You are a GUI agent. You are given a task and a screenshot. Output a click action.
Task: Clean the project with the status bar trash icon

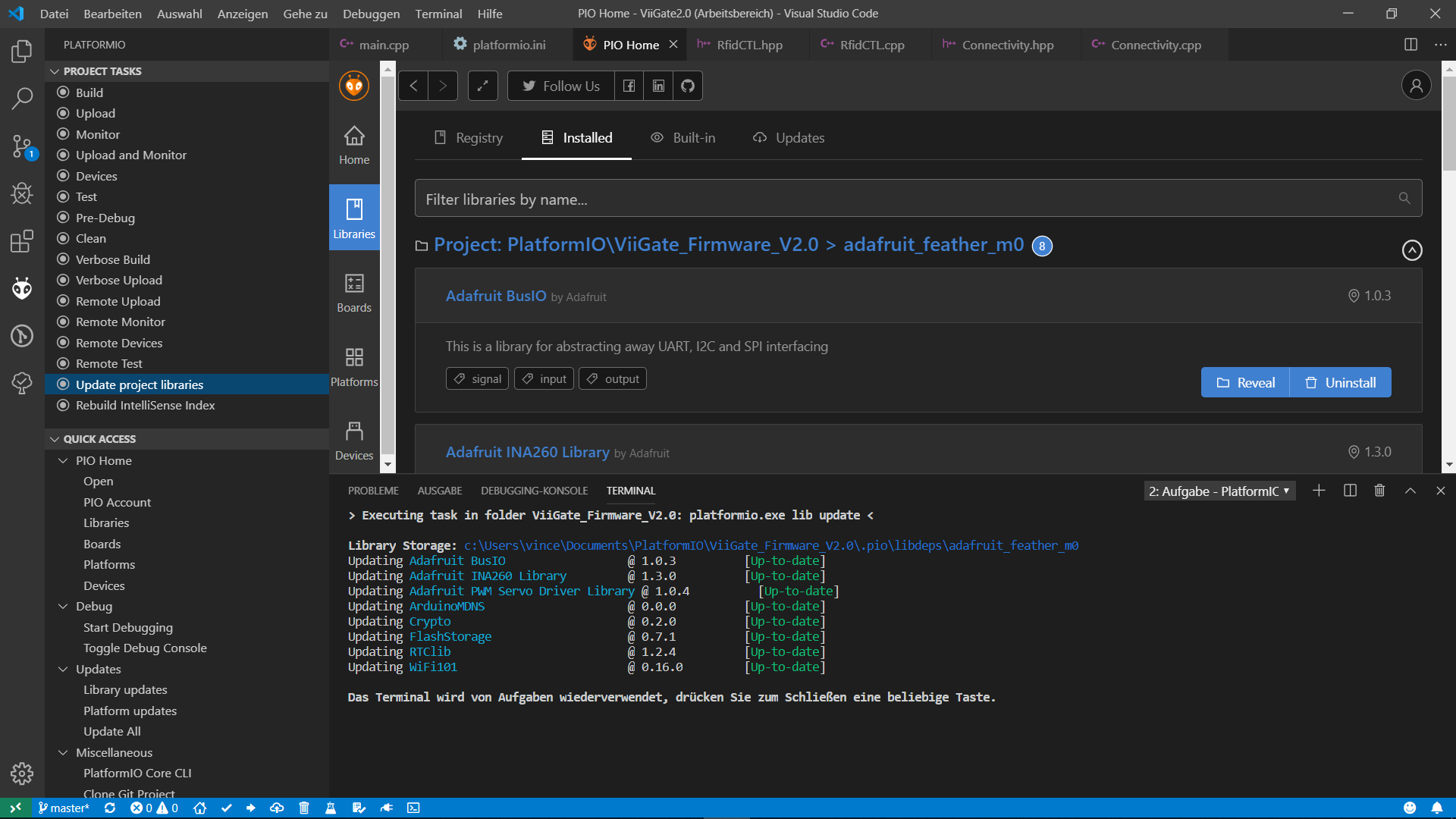click(303, 808)
